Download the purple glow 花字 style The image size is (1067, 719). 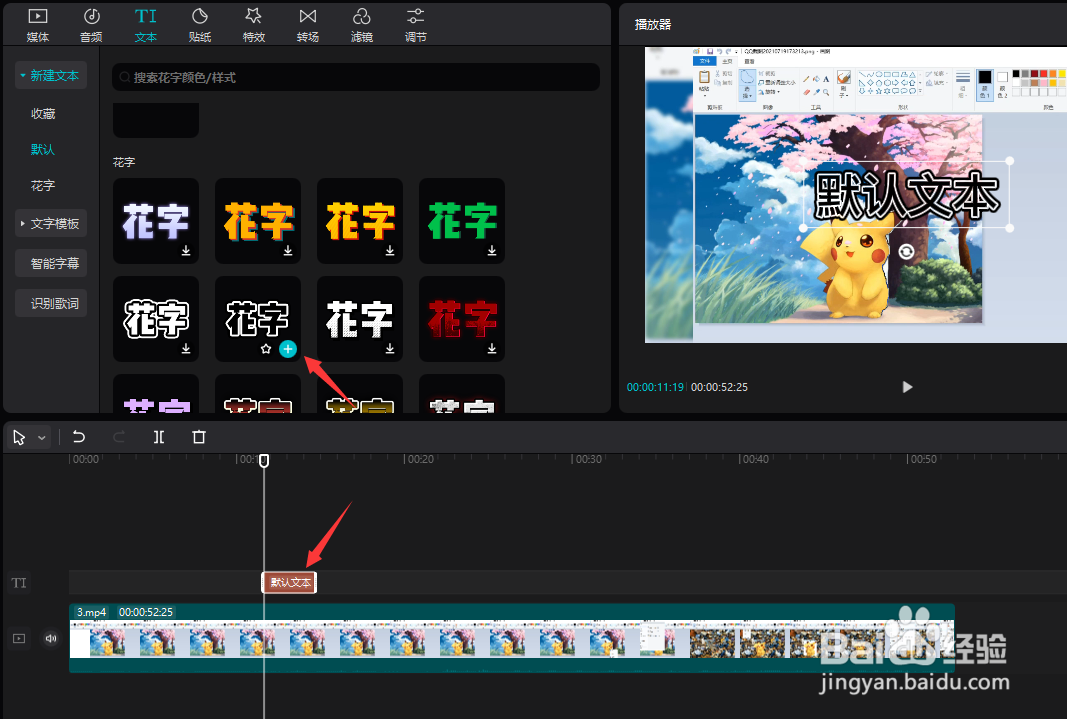(x=186, y=251)
